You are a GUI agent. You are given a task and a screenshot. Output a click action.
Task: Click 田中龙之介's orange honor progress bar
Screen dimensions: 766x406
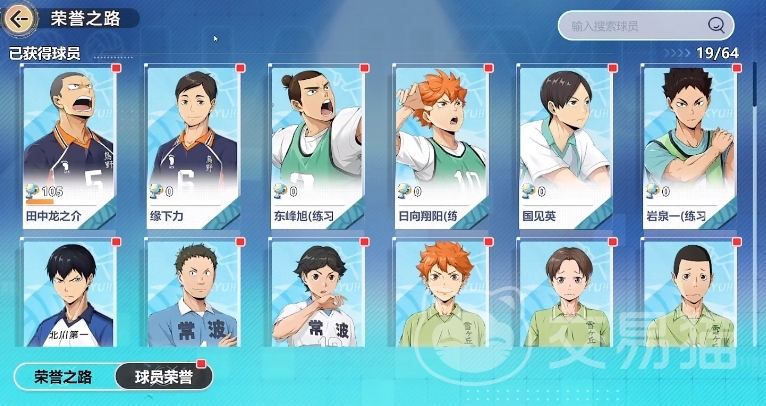40,201
